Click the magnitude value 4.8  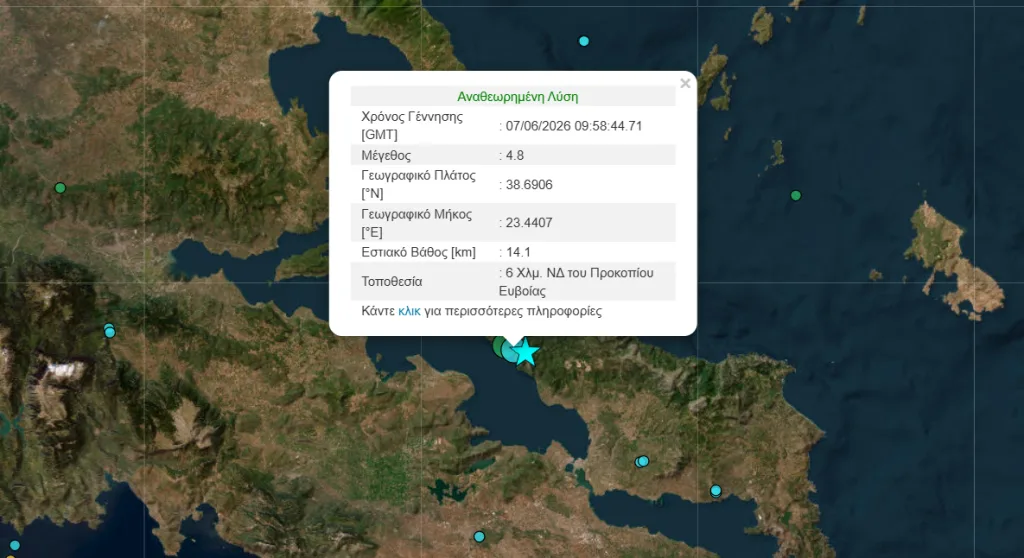(515, 156)
